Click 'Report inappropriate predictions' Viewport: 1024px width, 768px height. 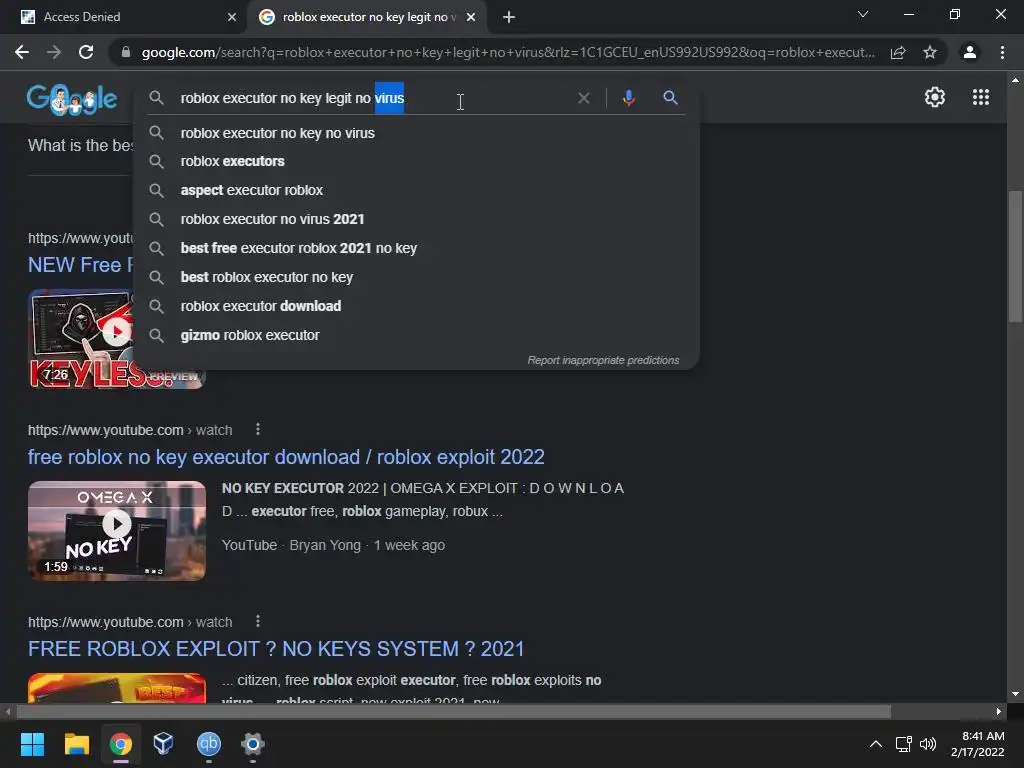point(603,360)
